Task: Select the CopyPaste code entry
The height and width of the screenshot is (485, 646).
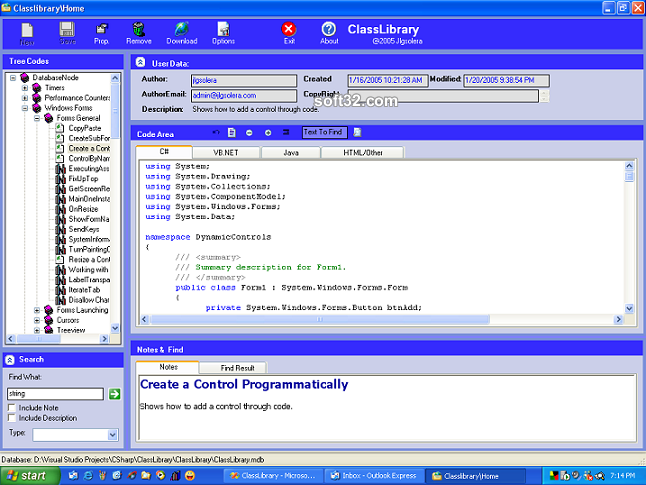Action: pos(84,128)
